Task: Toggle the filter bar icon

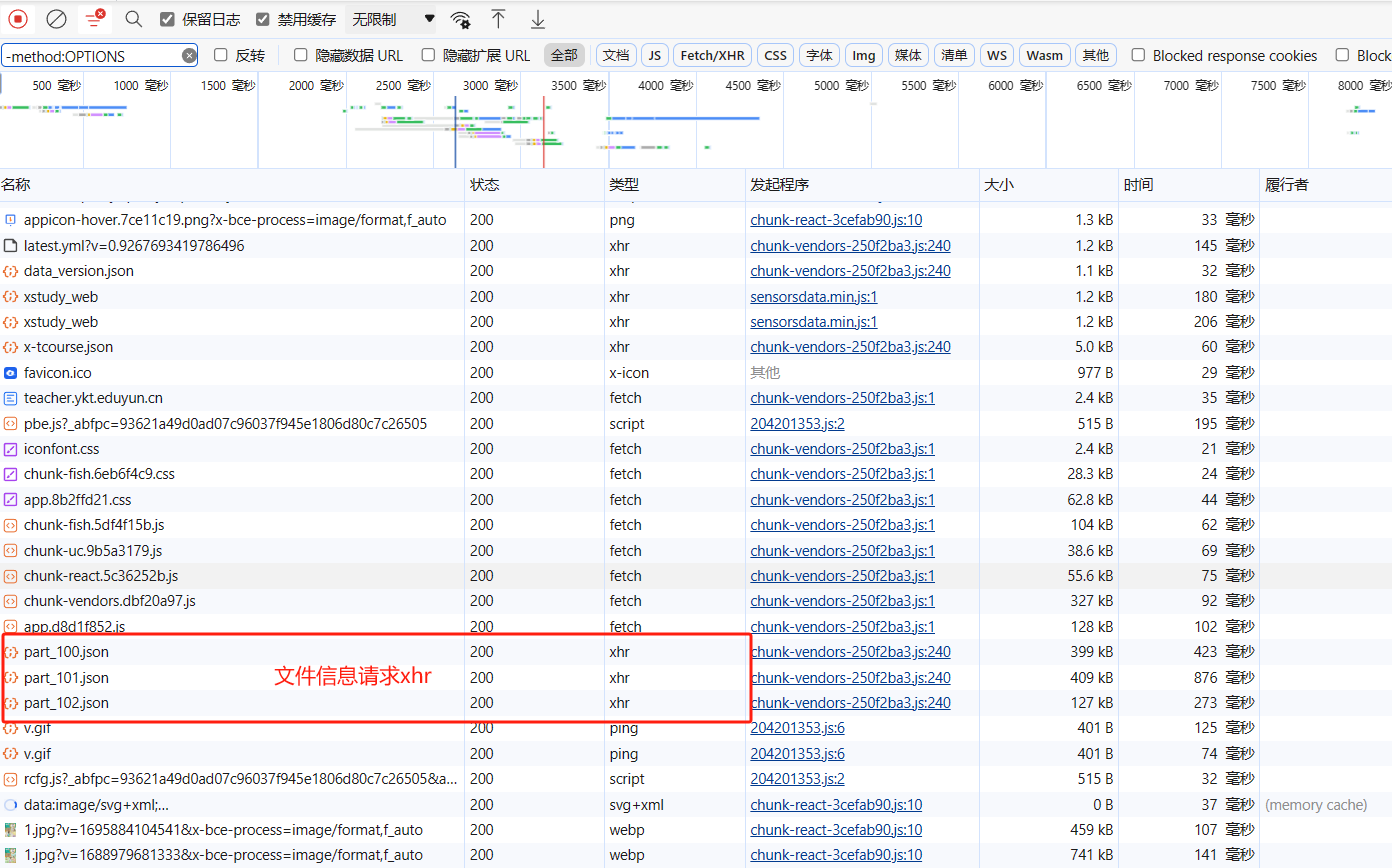Action: [94, 18]
